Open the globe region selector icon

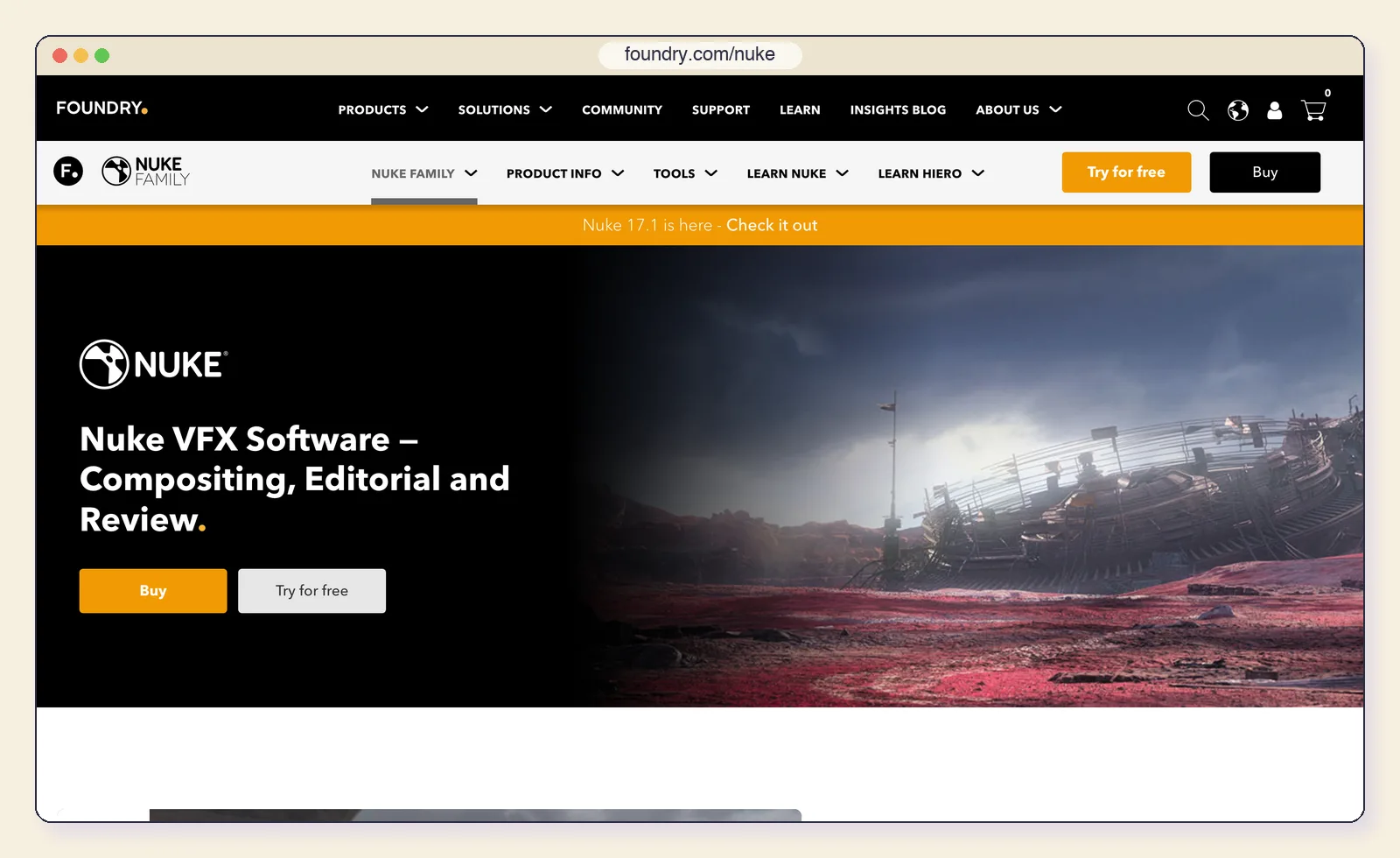click(1237, 109)
